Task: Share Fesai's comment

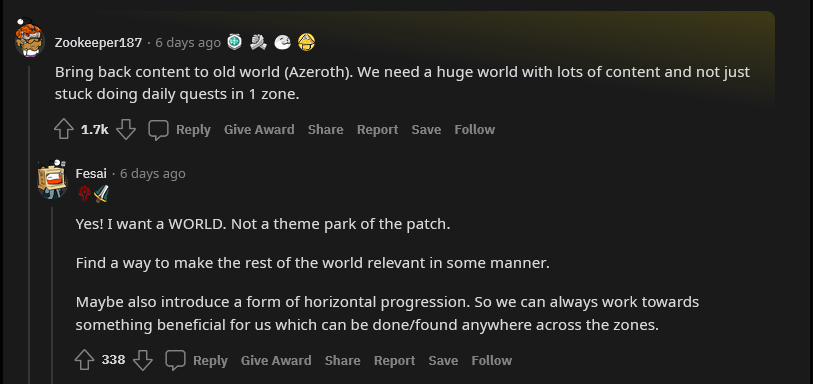Action: tap(343, 360)
